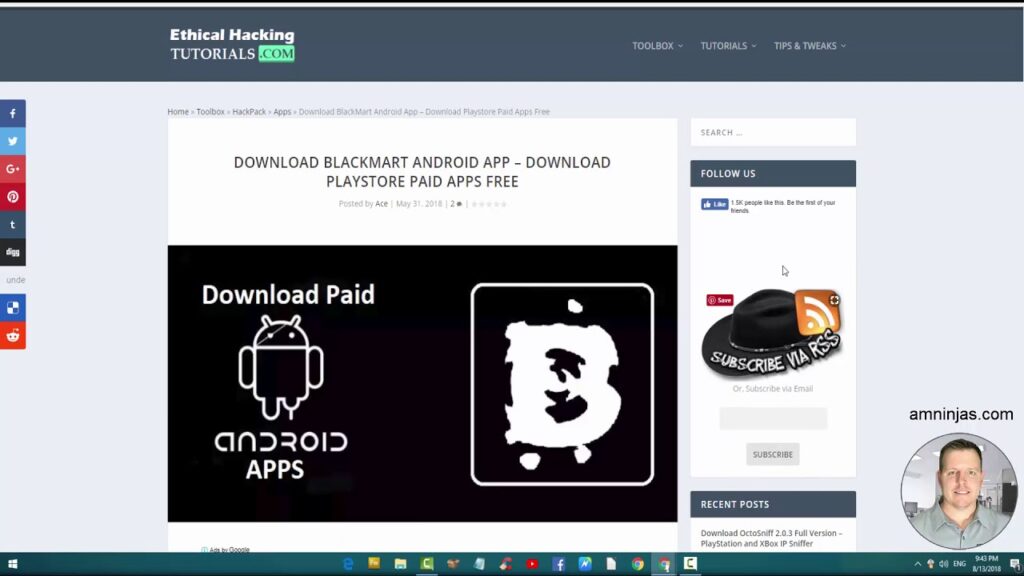1024x576 pixels.
Task: Open the volume icon in system tray
Action: pyautogui.click(x=944, y=564)
